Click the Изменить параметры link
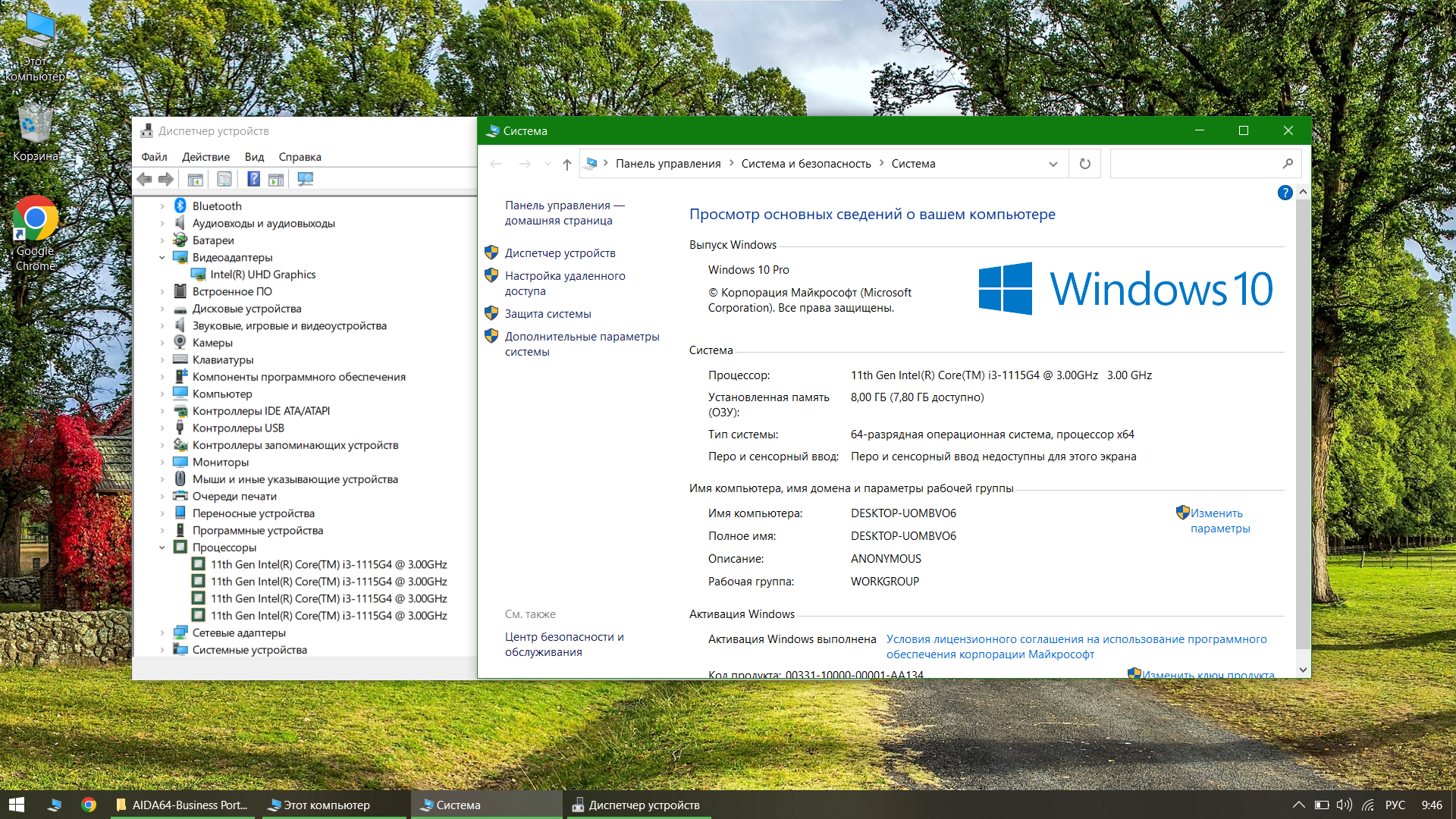 1219,521
